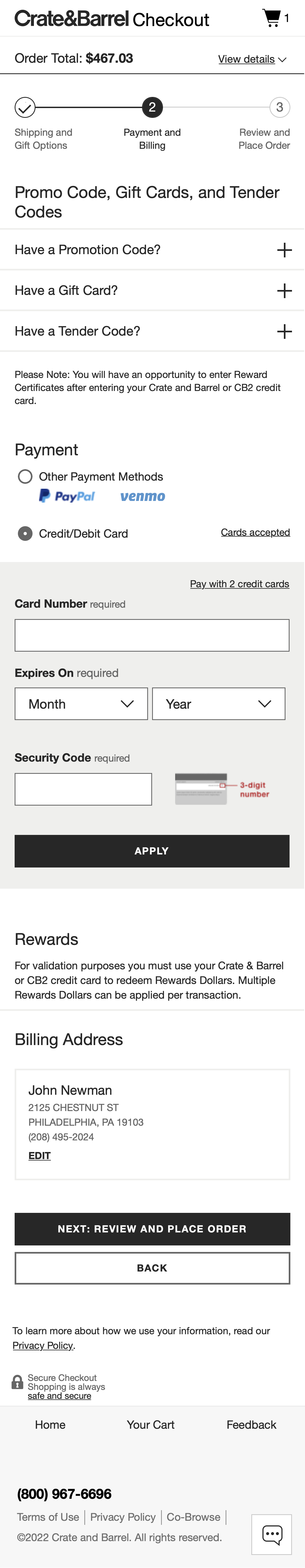Open the Month expiration dropdown

point(81,704)
